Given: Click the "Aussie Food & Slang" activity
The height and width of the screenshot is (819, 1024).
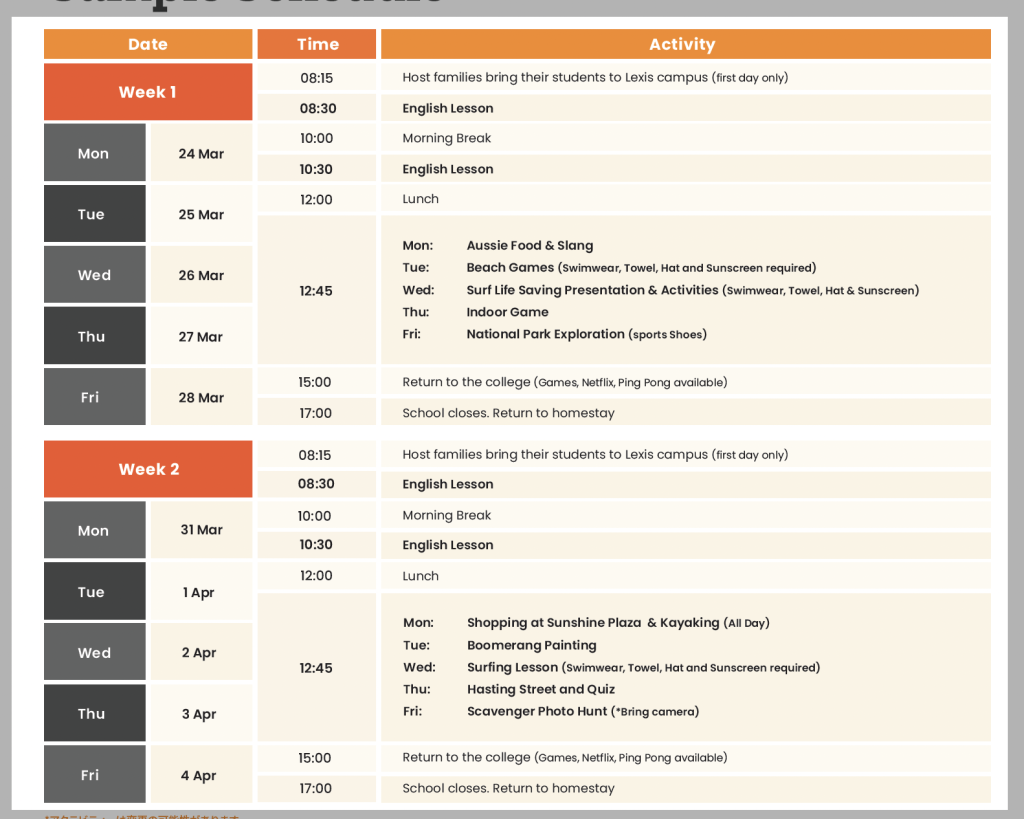Looking at the screenshot, I should [530, 246].
